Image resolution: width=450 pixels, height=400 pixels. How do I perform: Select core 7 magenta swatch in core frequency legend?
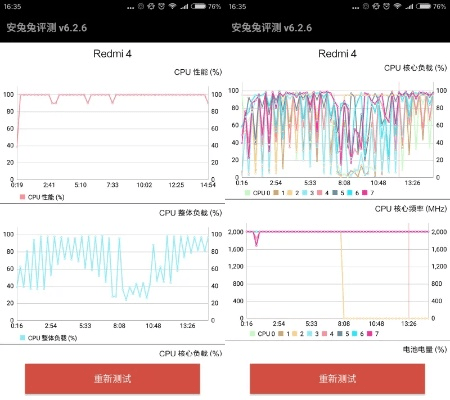tap(369, 333)
